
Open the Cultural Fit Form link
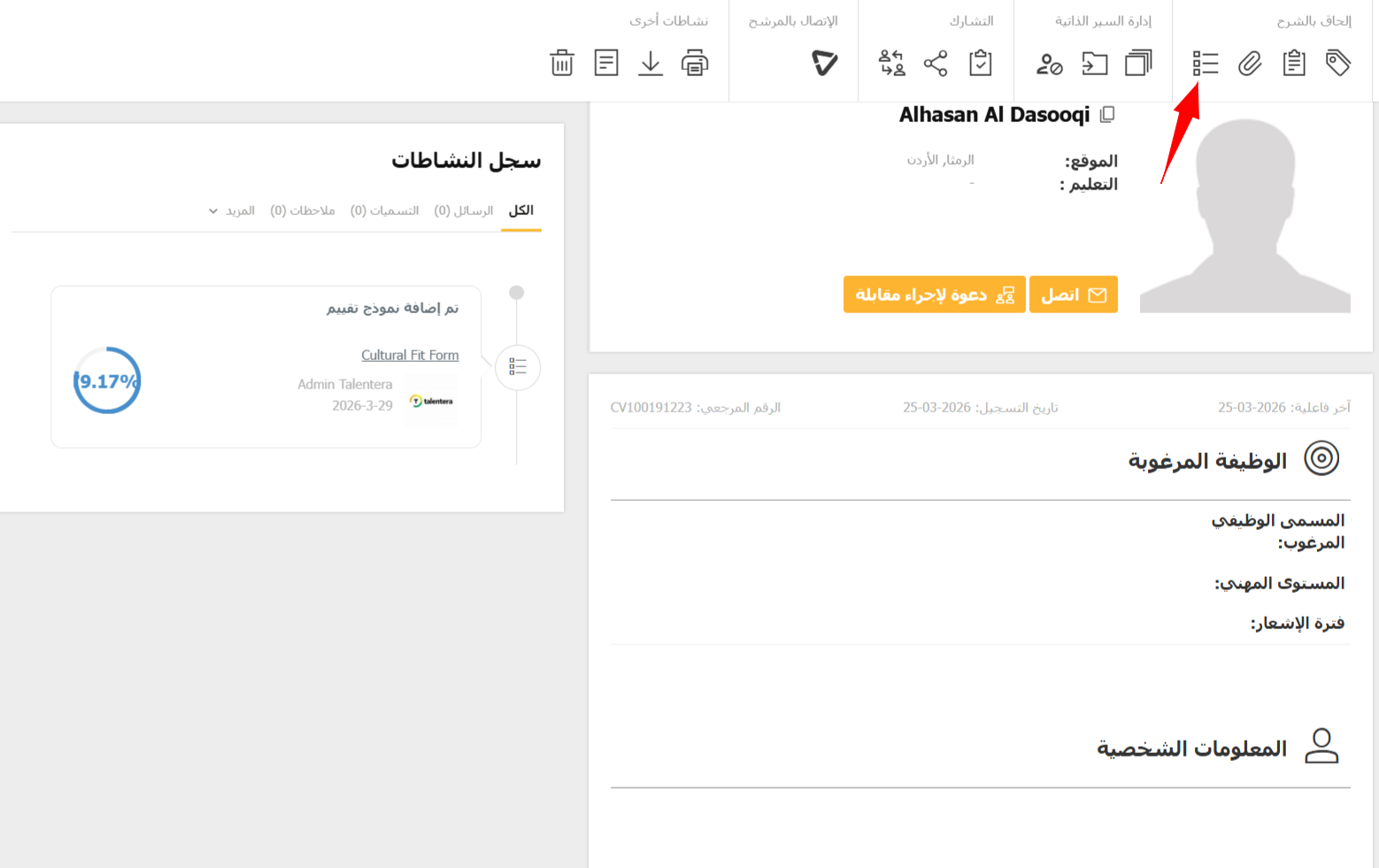pyautogui.click(x=410, y=355)
